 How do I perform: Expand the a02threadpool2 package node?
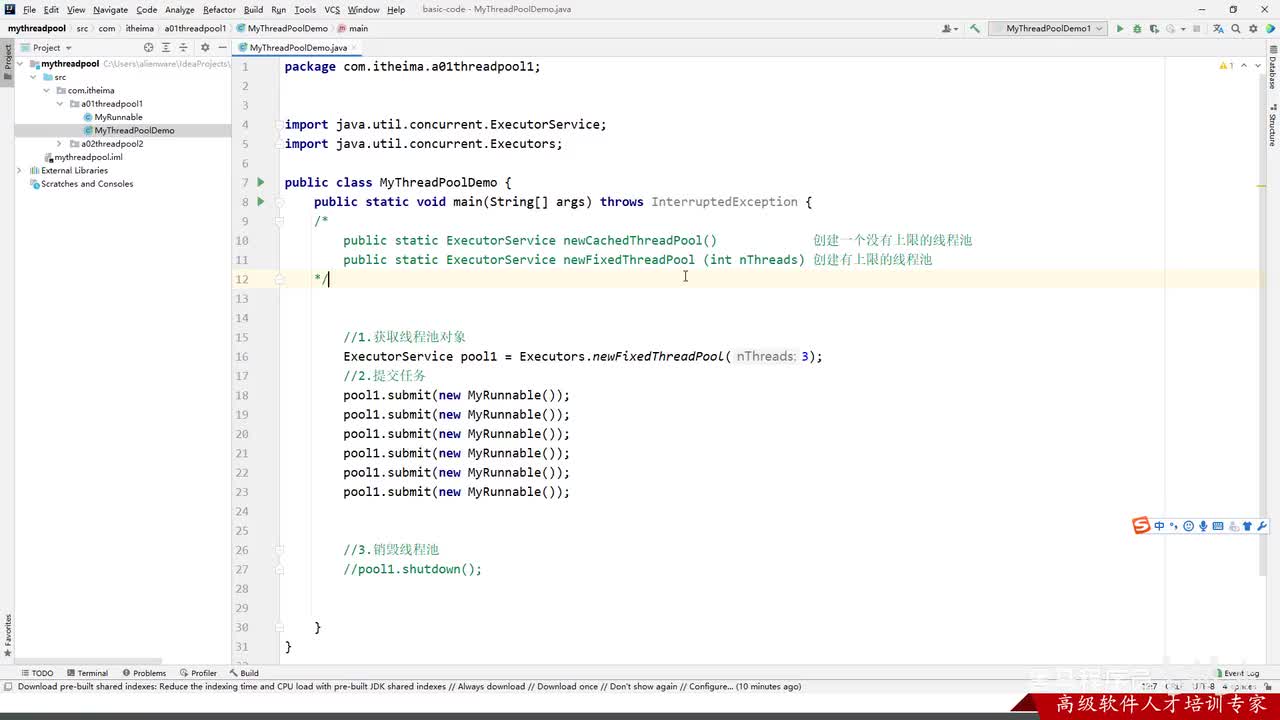click(59, 144)
